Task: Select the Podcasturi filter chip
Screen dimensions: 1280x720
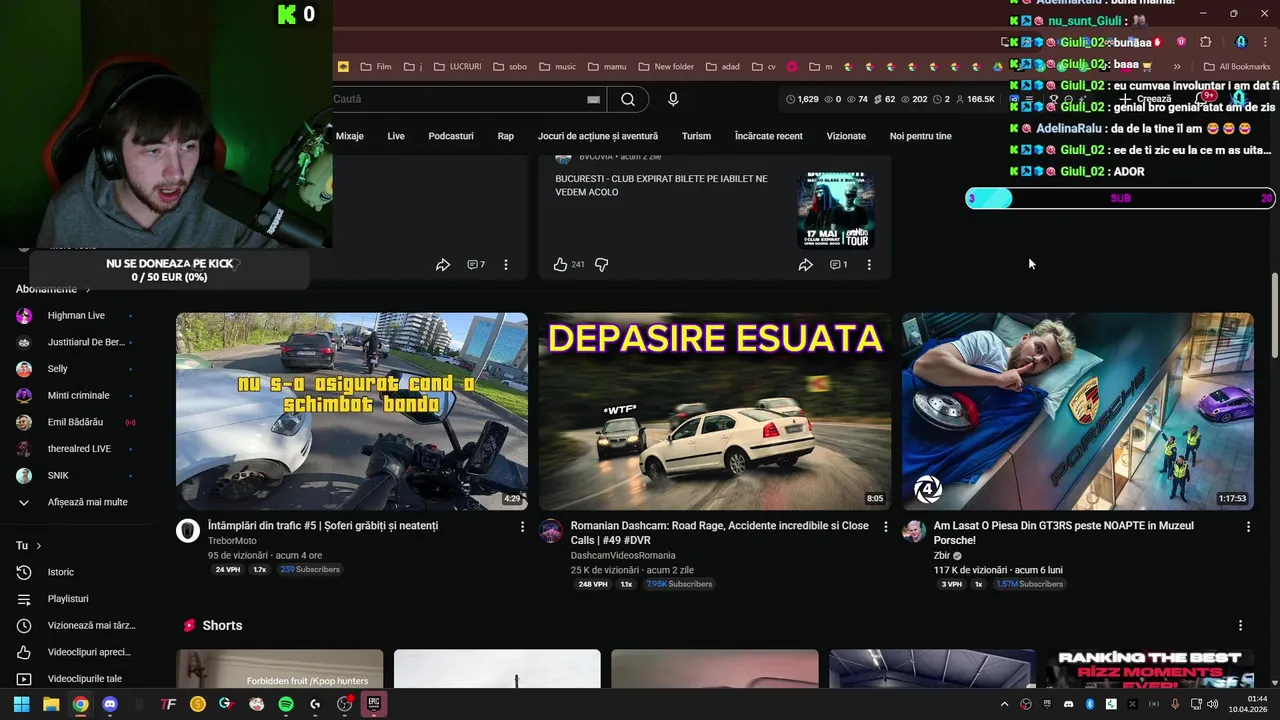Action: (x=451, y=136)
